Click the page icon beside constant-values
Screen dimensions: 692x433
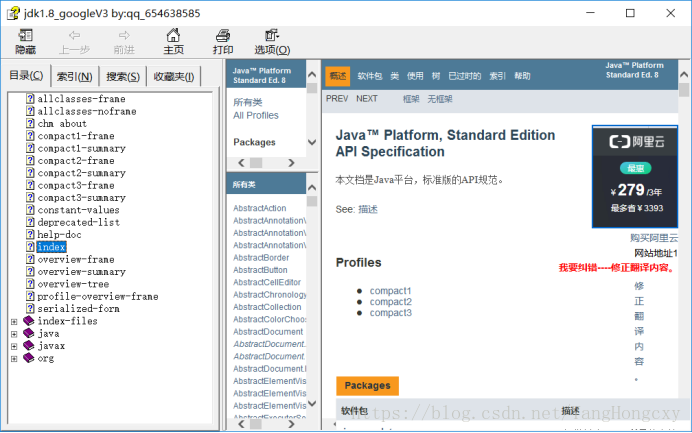pyautogui.click(x=30, y=210)
